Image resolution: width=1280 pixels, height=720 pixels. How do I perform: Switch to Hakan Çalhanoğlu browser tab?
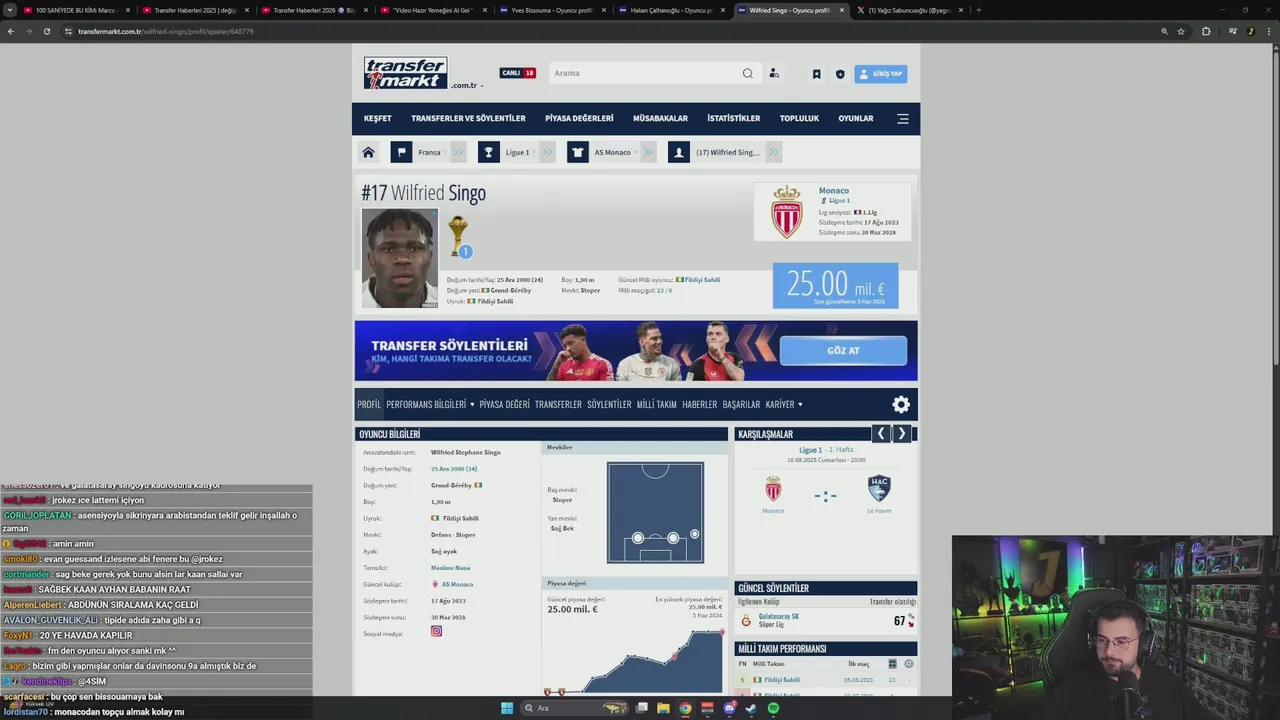coord(671,10)
